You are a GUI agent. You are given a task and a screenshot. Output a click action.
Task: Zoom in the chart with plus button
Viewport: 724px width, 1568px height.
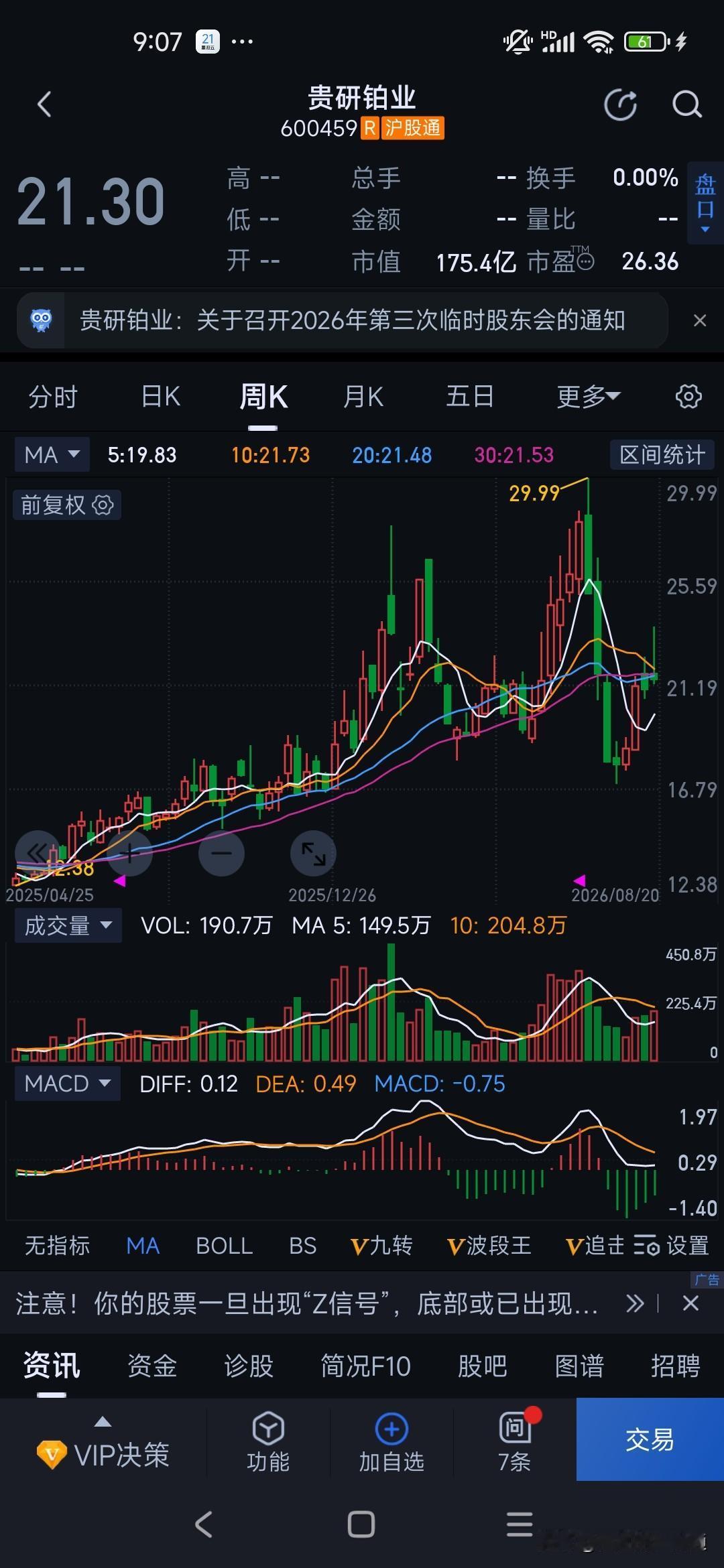coord(130,853)
